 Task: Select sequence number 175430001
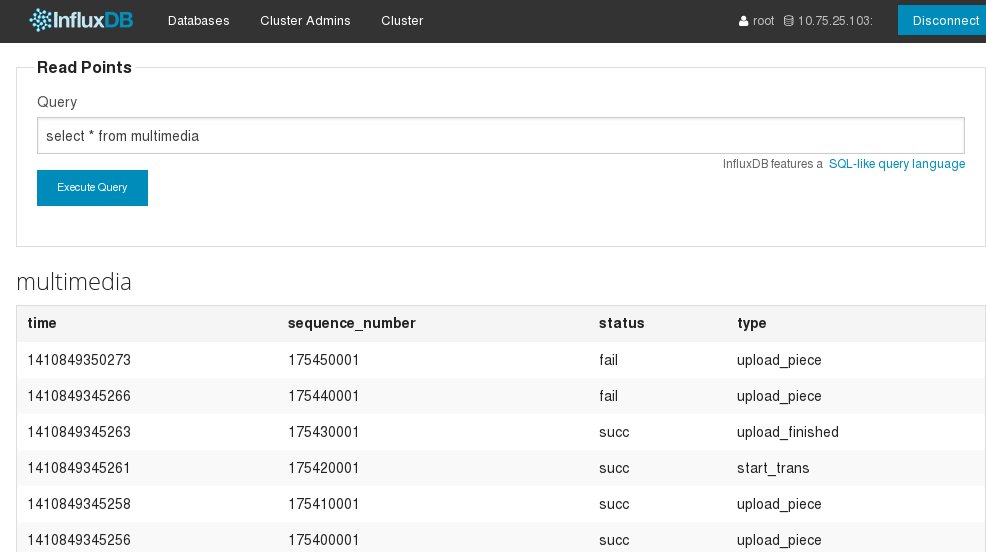(x=324, y=432)
